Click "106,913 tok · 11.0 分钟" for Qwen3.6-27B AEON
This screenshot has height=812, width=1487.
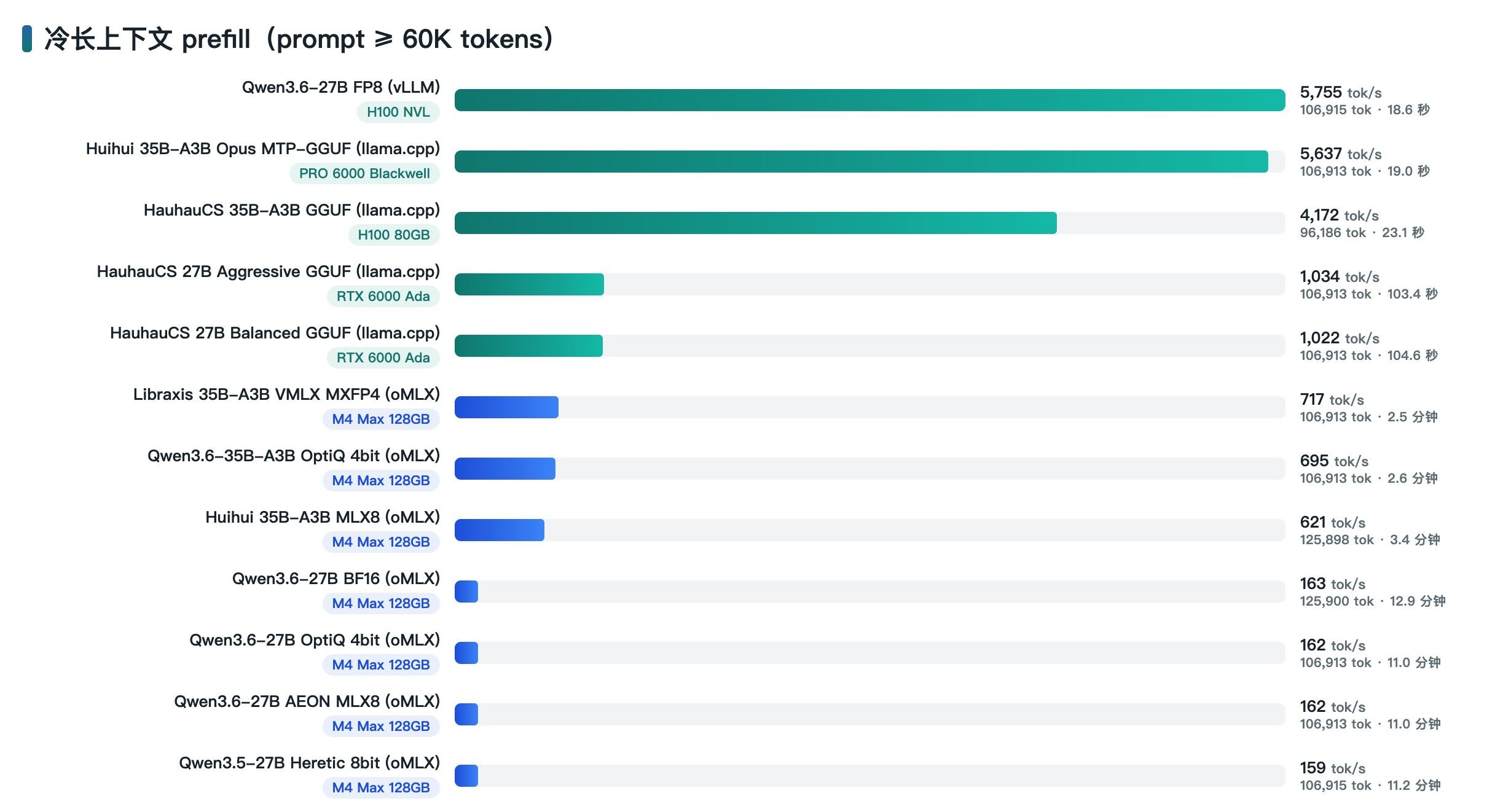1370,724
